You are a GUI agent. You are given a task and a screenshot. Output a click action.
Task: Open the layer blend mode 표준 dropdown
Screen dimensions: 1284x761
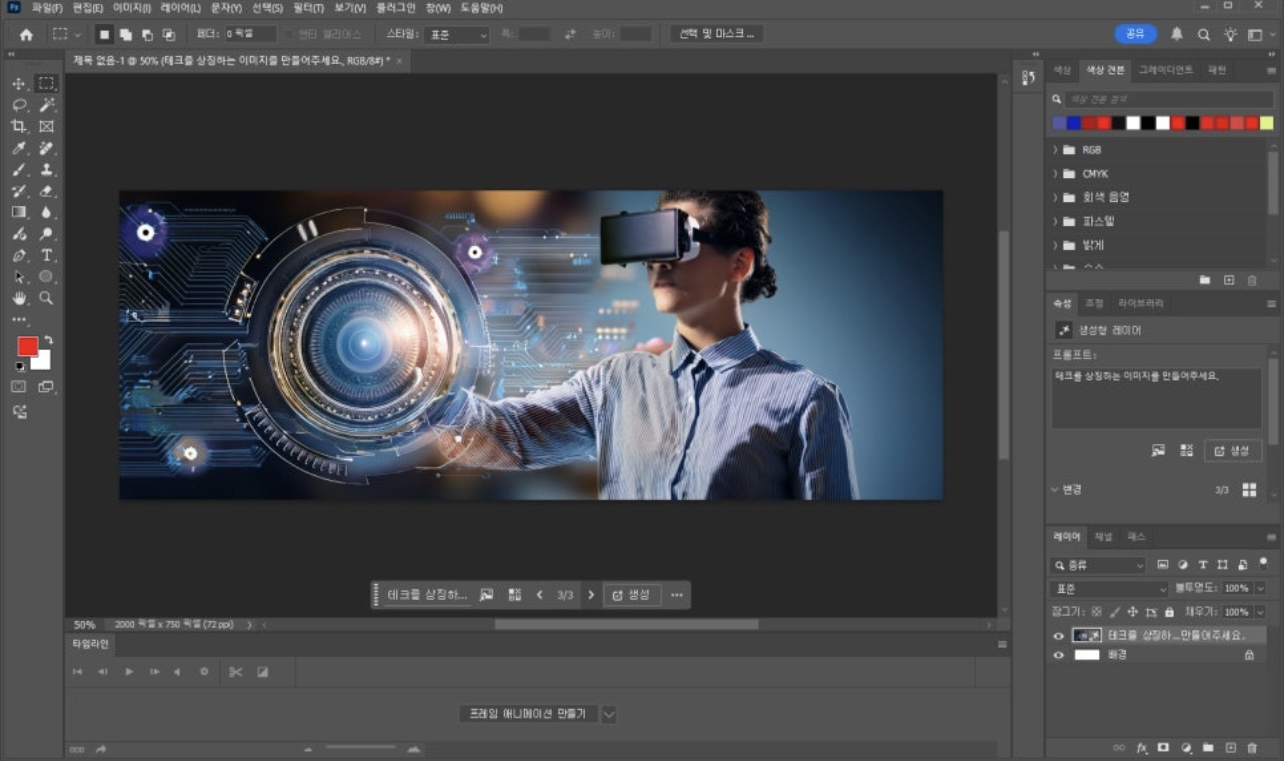[1109, 588]
